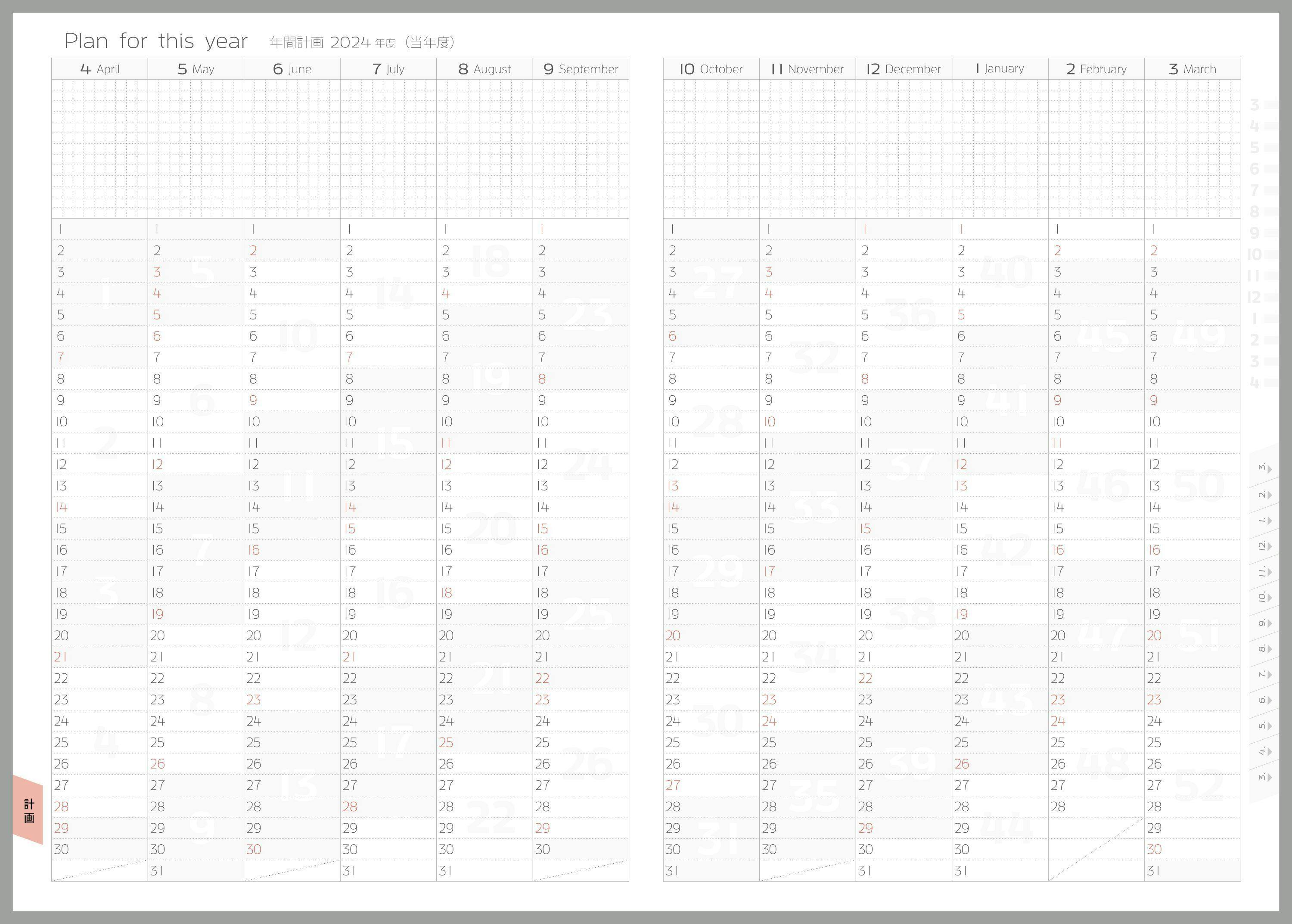Select the 10 October column header
The height and width of the screenshot is (924, 1292).
[x=711, y=69]
